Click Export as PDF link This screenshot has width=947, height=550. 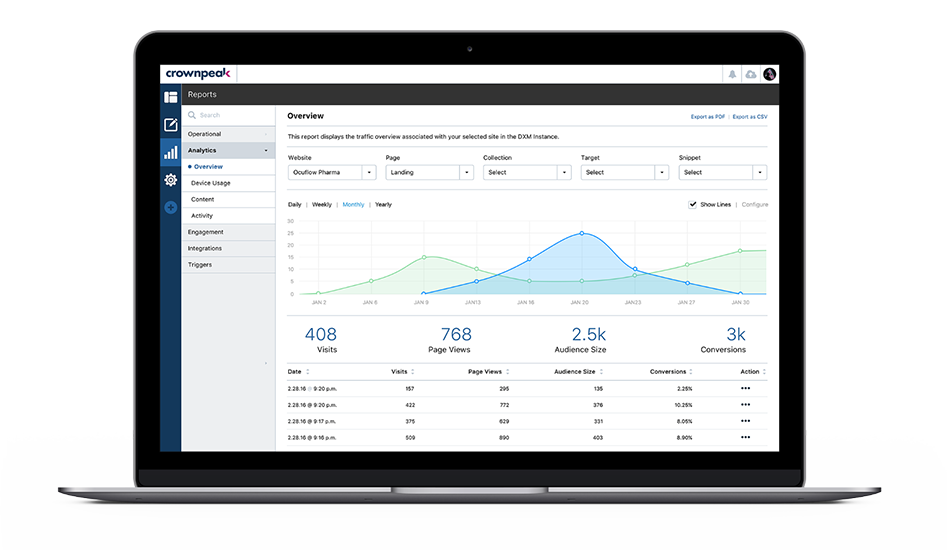pos(707,117)
